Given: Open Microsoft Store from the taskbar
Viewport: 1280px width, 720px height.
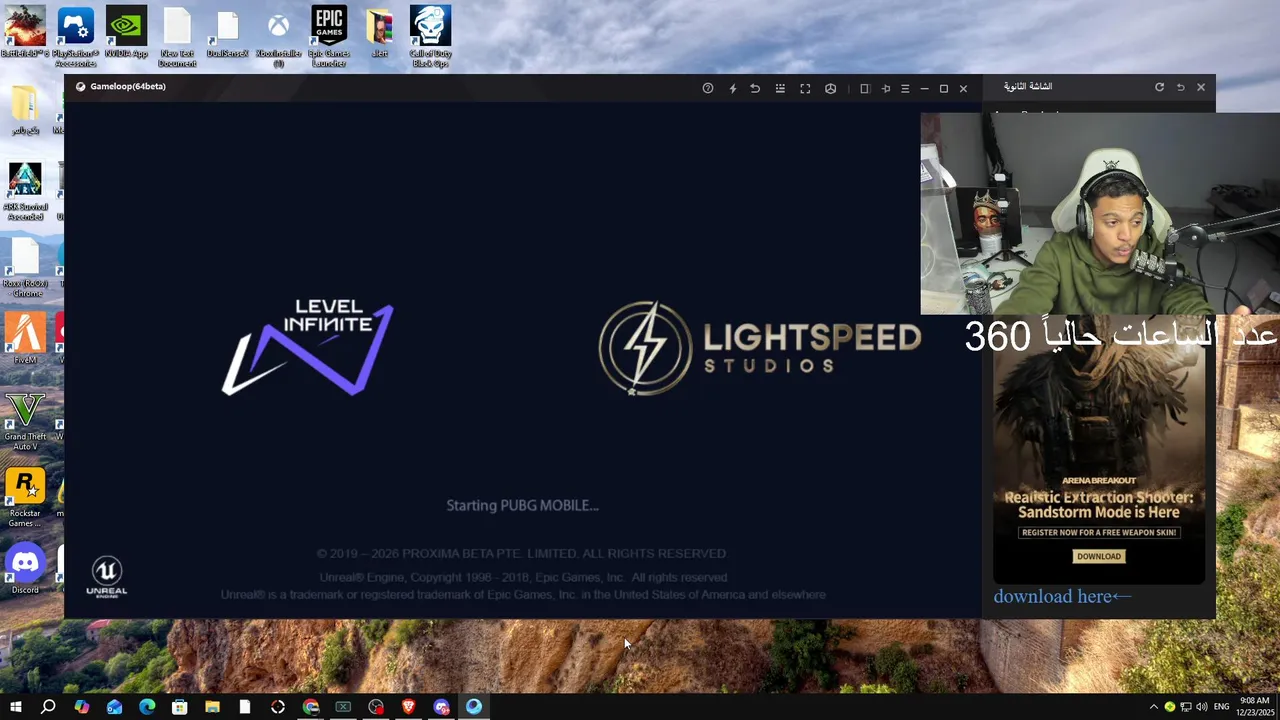Looking at the screenshot, I should coord(179,707).
